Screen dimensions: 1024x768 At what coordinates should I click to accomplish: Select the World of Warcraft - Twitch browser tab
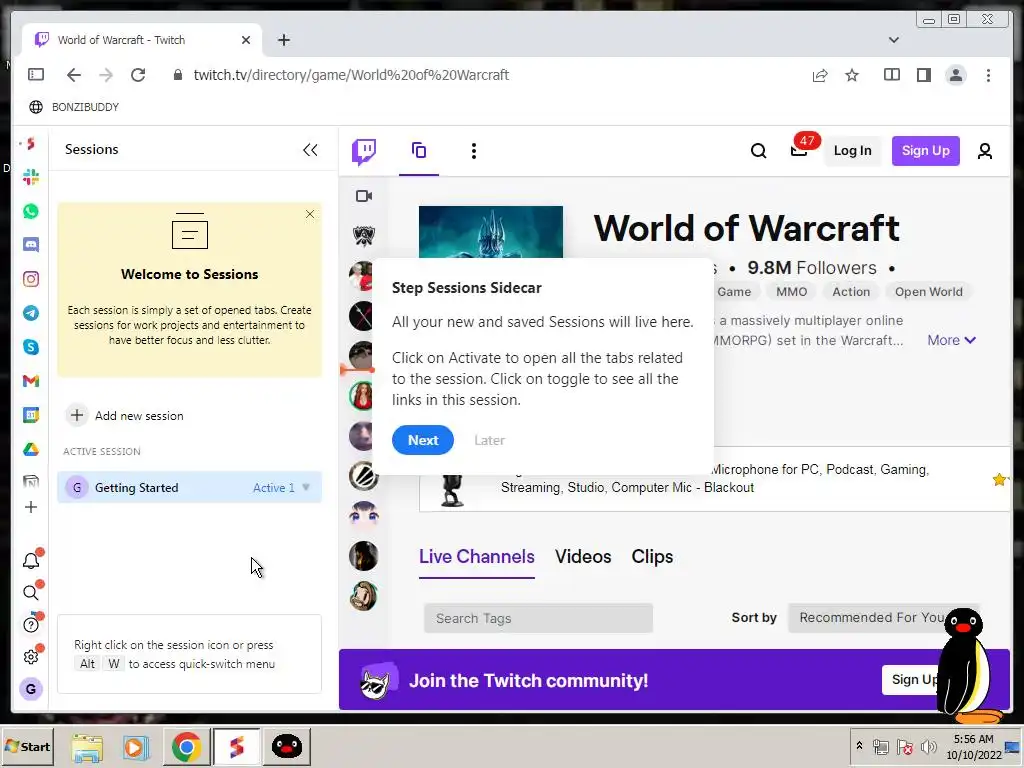[x=142, y=40]
